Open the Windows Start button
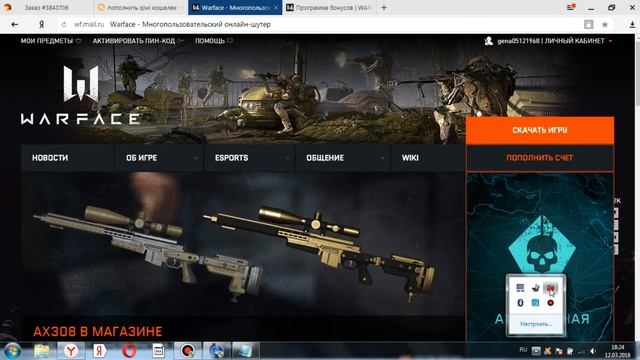Image resolution: width=640 pixels, height=360 pixels. 12,351
